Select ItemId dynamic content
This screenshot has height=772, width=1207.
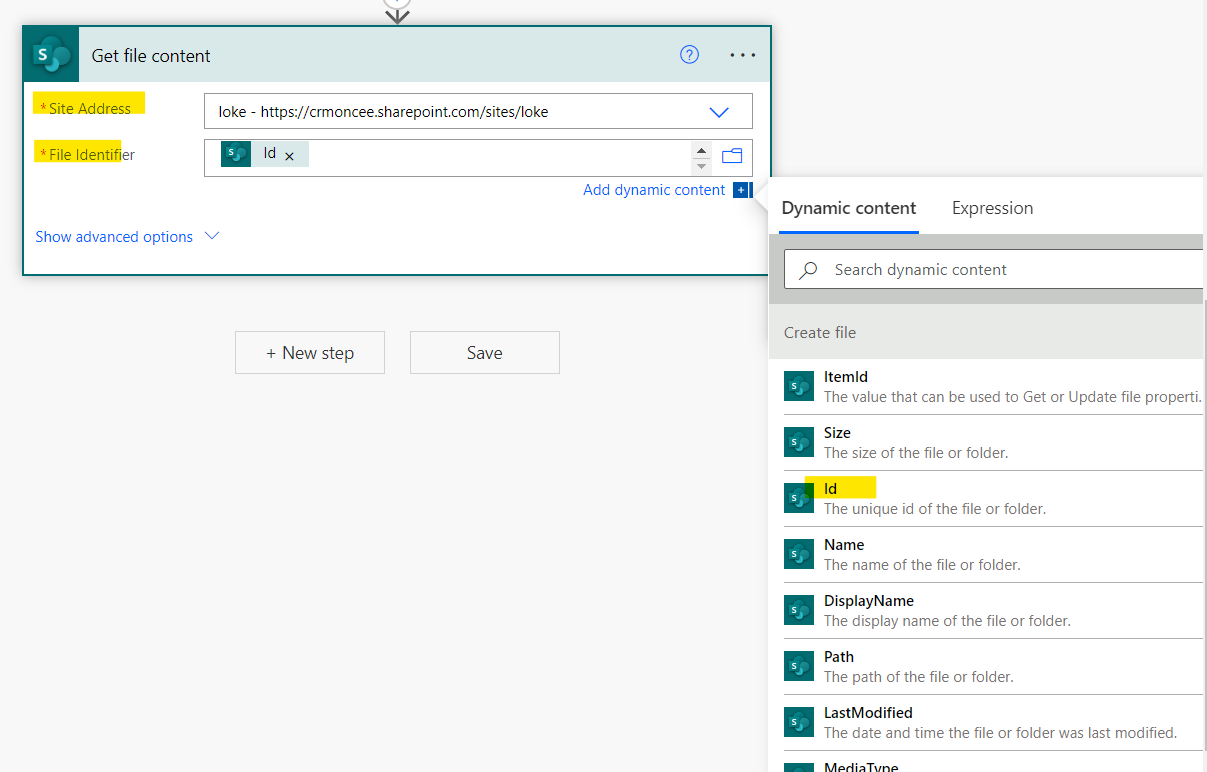(993, 387)
